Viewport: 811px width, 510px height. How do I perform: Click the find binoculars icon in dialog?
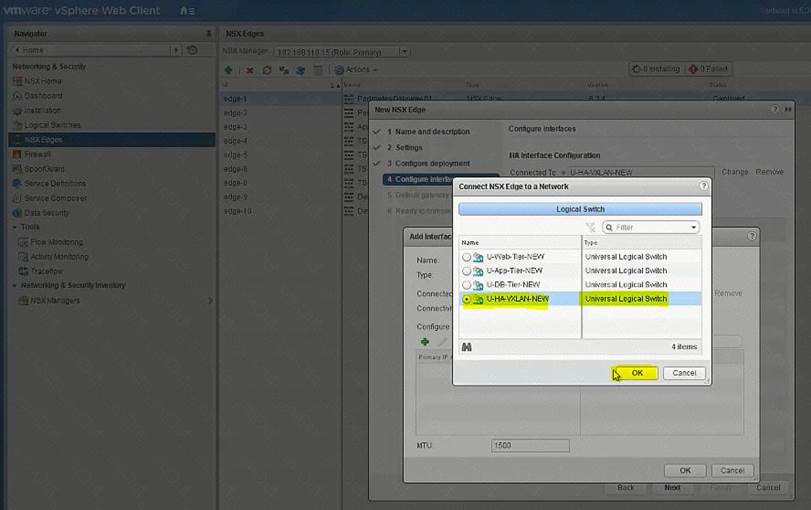[467, 347]
